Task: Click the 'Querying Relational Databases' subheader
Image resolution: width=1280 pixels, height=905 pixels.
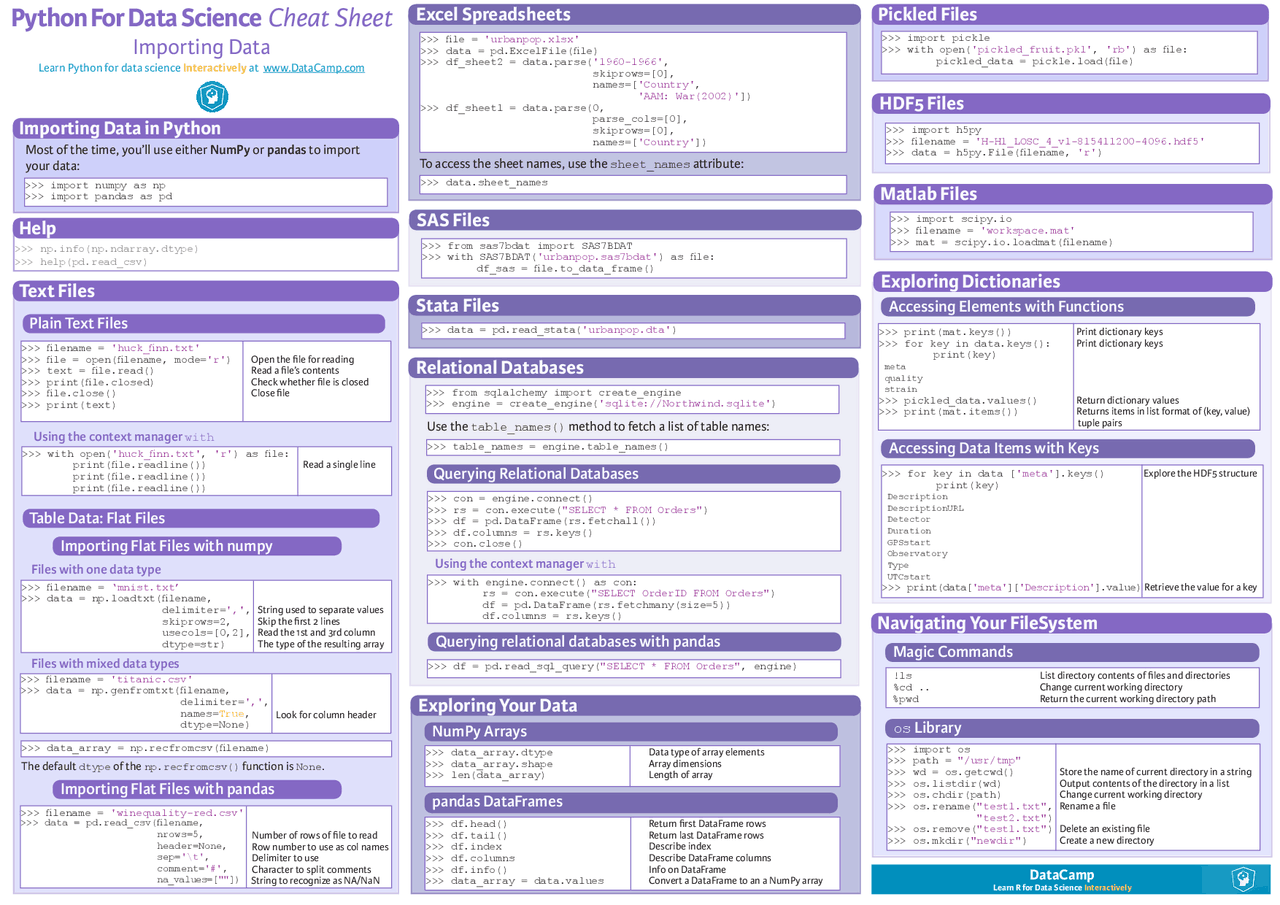Action: tap(634, 474)
